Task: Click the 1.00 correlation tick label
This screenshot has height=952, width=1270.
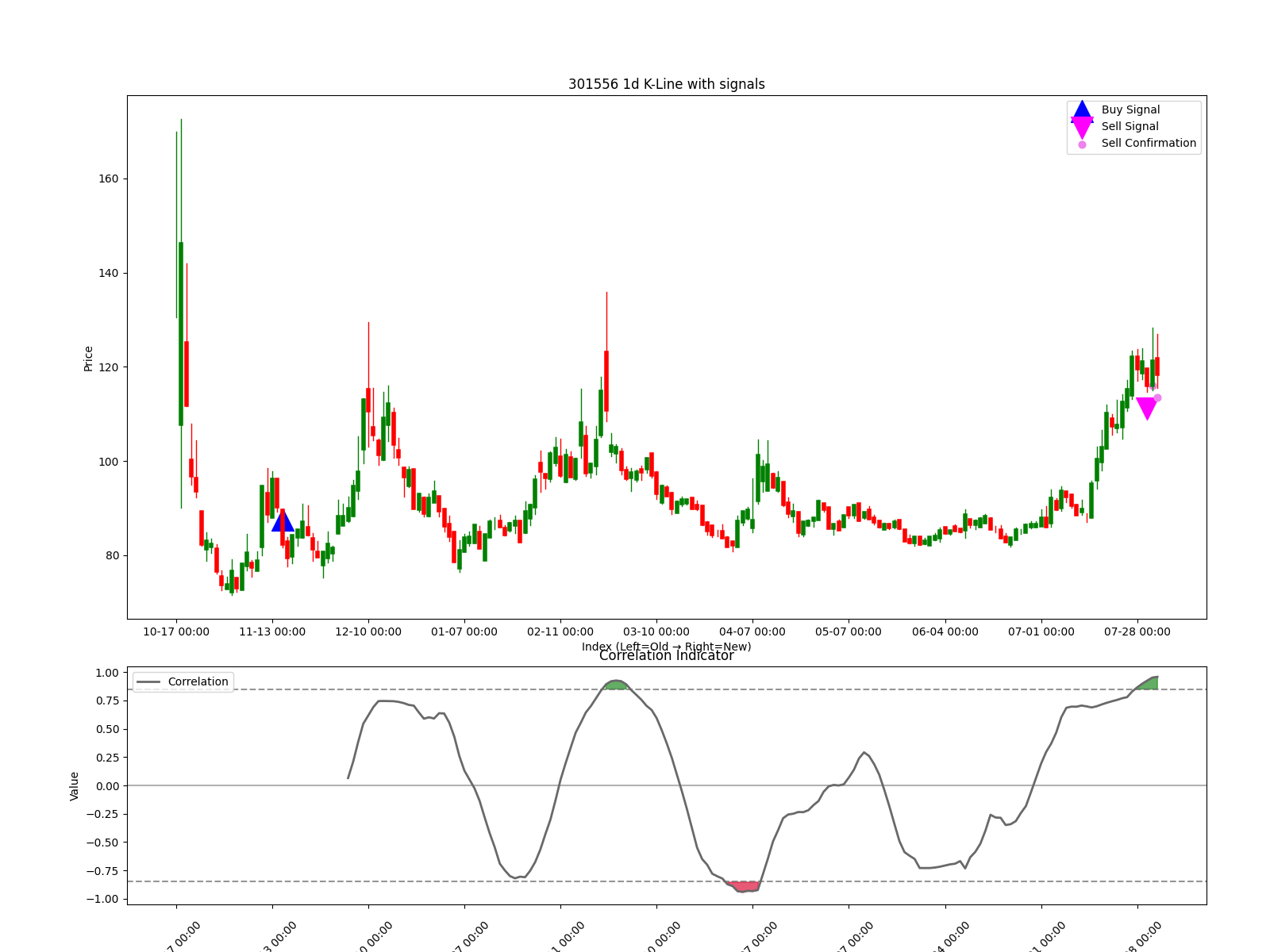Action: 107,673
